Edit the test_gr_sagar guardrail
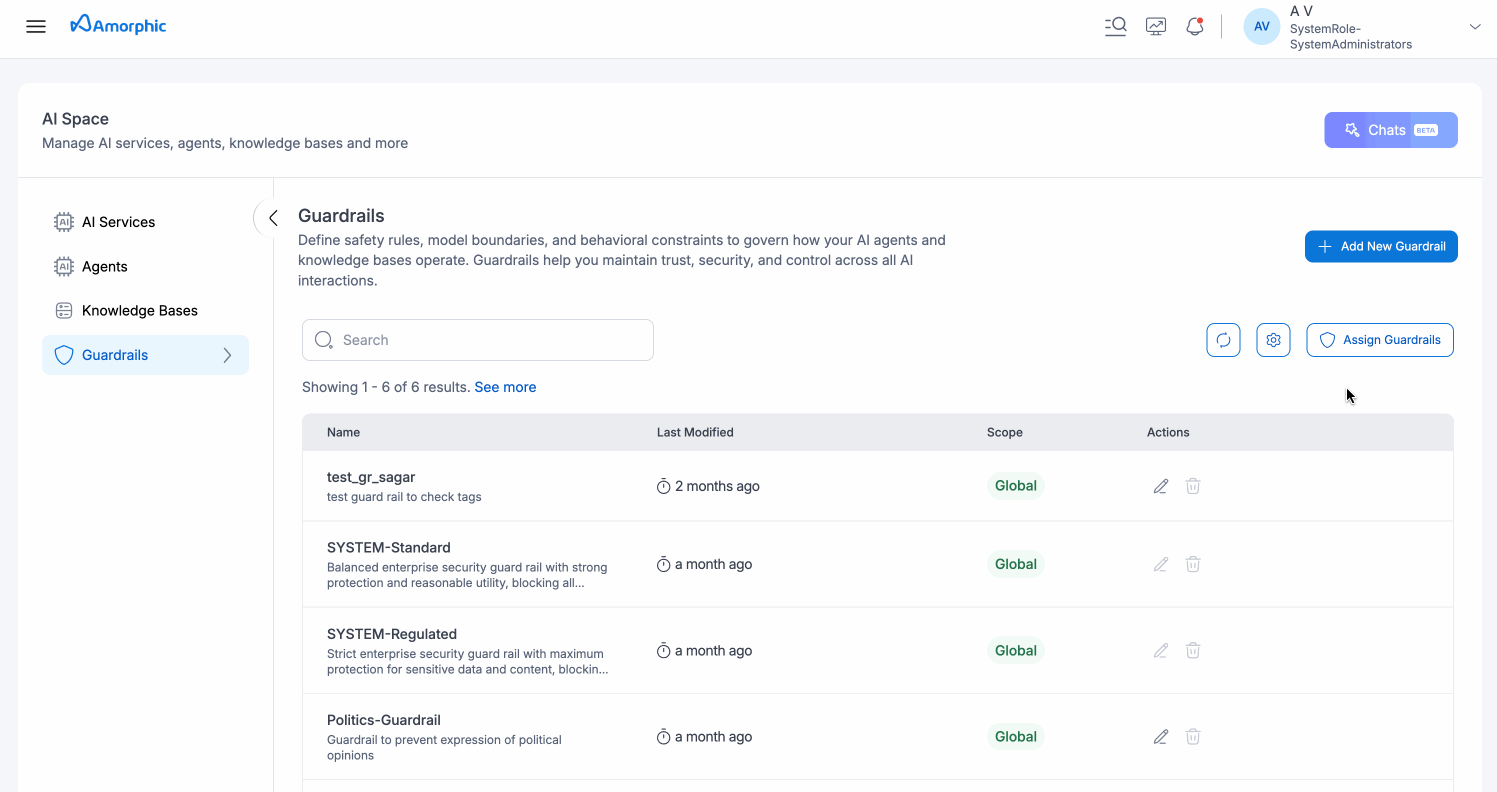This screenshot has width=1497, height=792. pyautogui.click(x=1160, y=486)
